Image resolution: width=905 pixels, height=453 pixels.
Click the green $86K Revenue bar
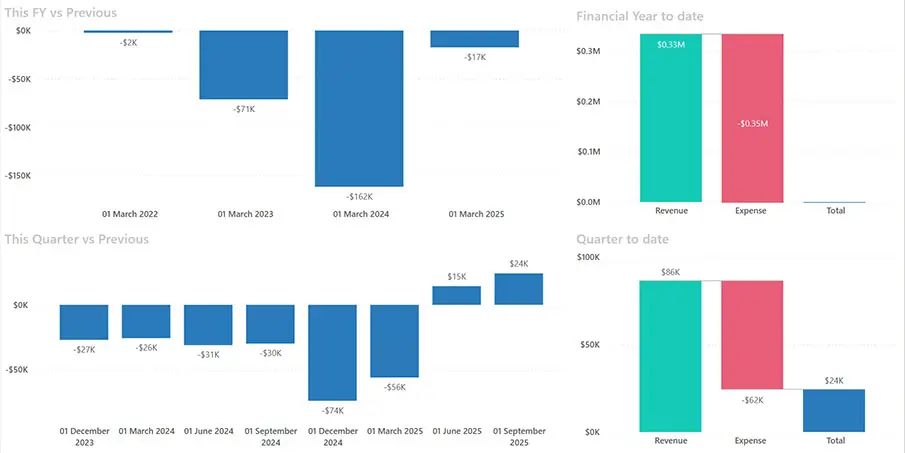[x=671, y=356]
